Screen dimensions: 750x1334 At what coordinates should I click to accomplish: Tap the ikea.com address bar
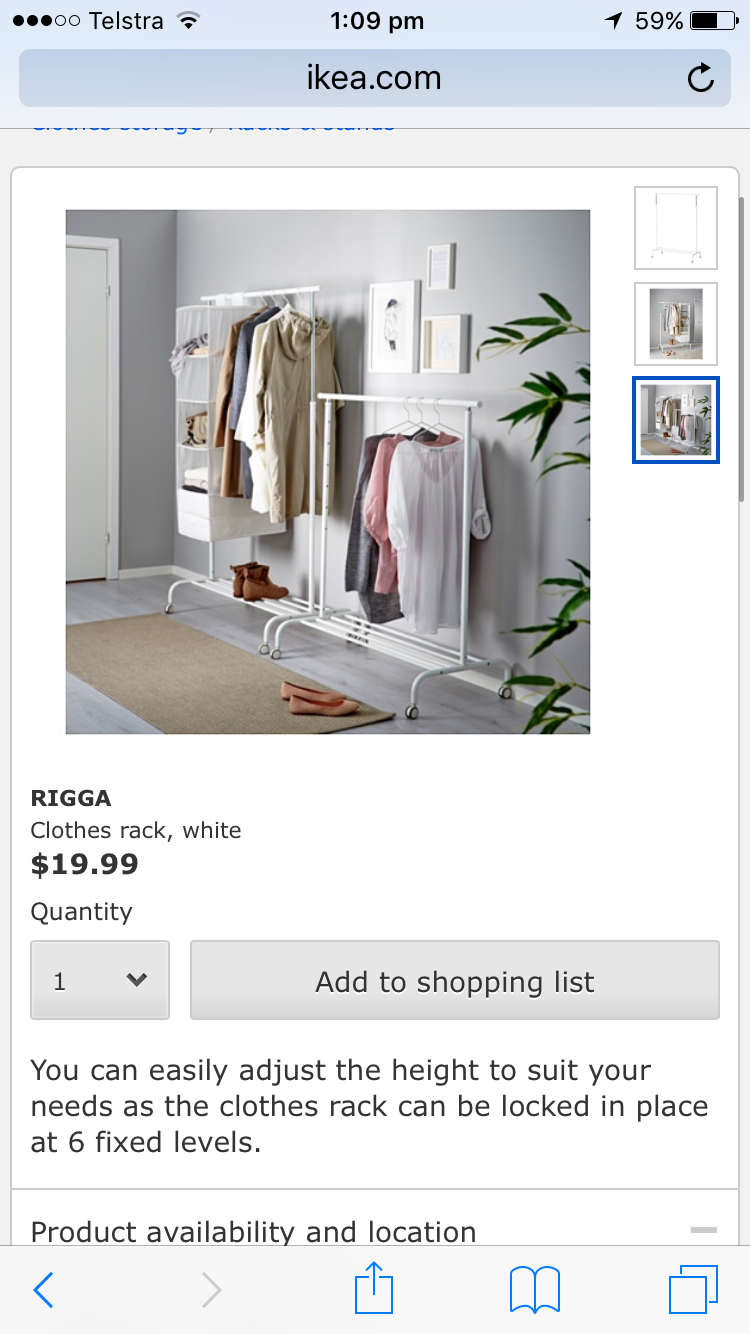coord(375,78)
